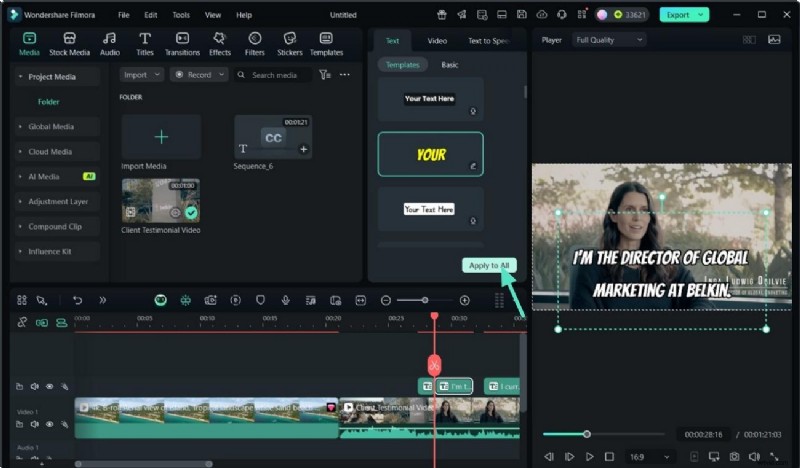Toggle the link icon at timeline left
This screenshot has width=800, height=468.
click(x=22, y=322)
